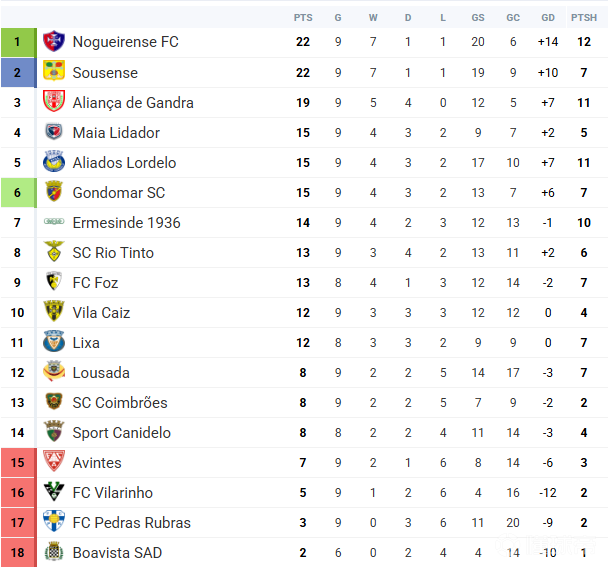Click the Boavista SAD checkered crest
Viewport: 608px width, 567px height.
pos(54,552)
